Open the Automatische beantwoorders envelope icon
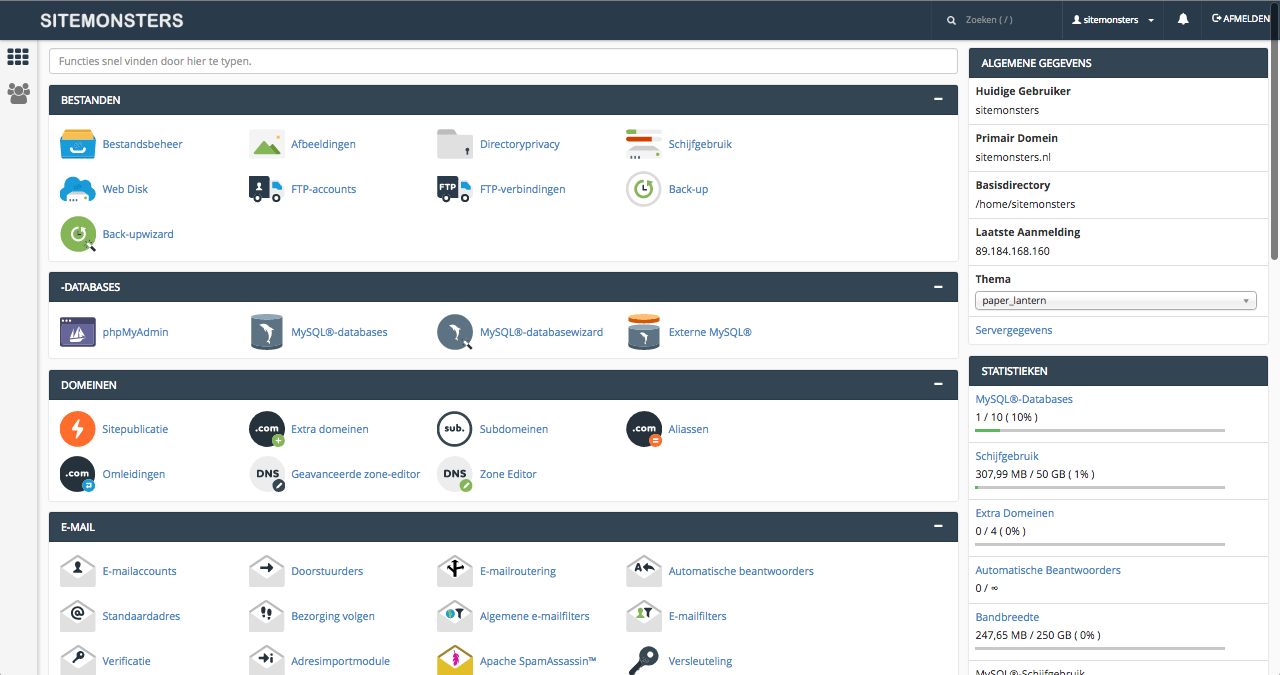1280x675 pixels. [644, 571]
